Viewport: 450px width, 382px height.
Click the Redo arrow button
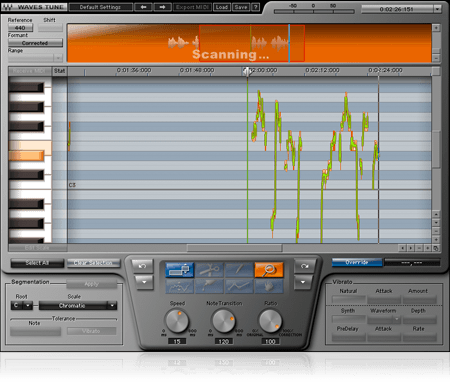coord(304,266)
